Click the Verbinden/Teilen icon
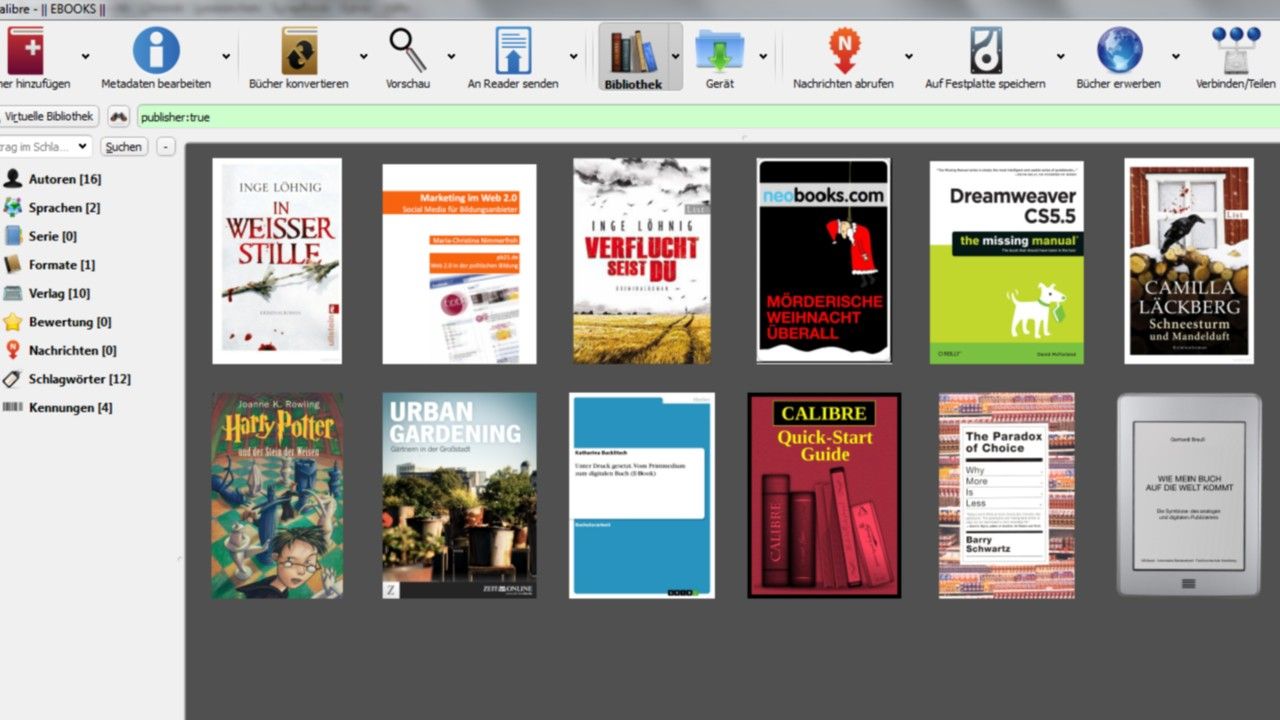 point(1236,50)
